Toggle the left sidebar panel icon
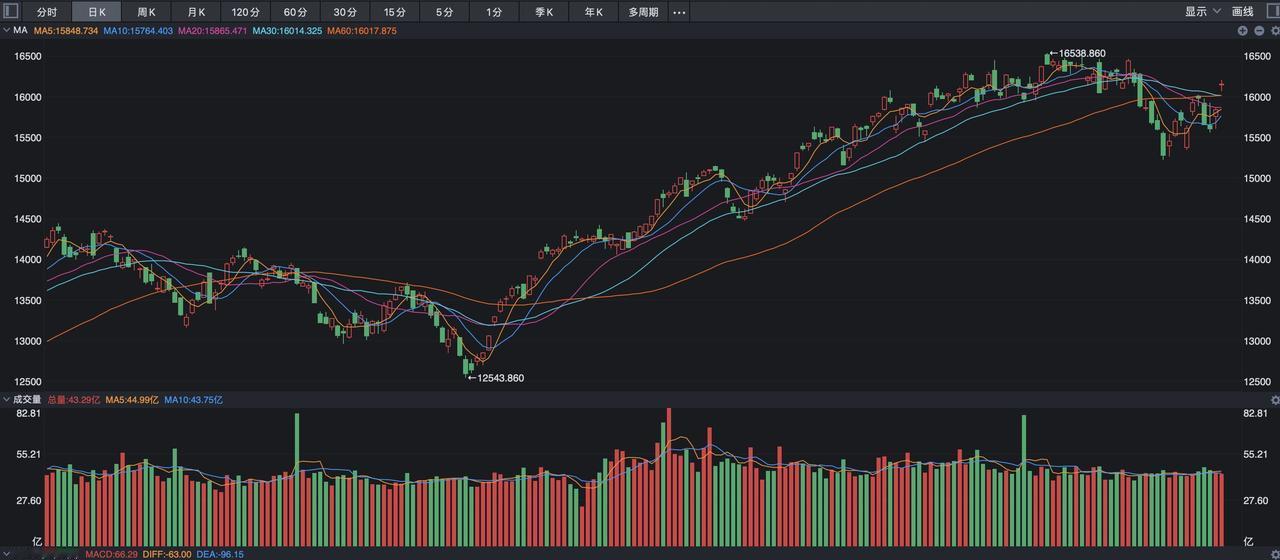 click(8, 12)
